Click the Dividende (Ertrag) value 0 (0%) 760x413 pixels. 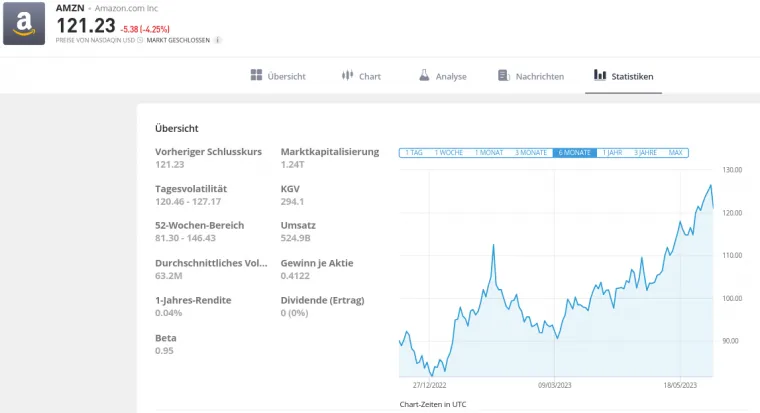(294, 313)
